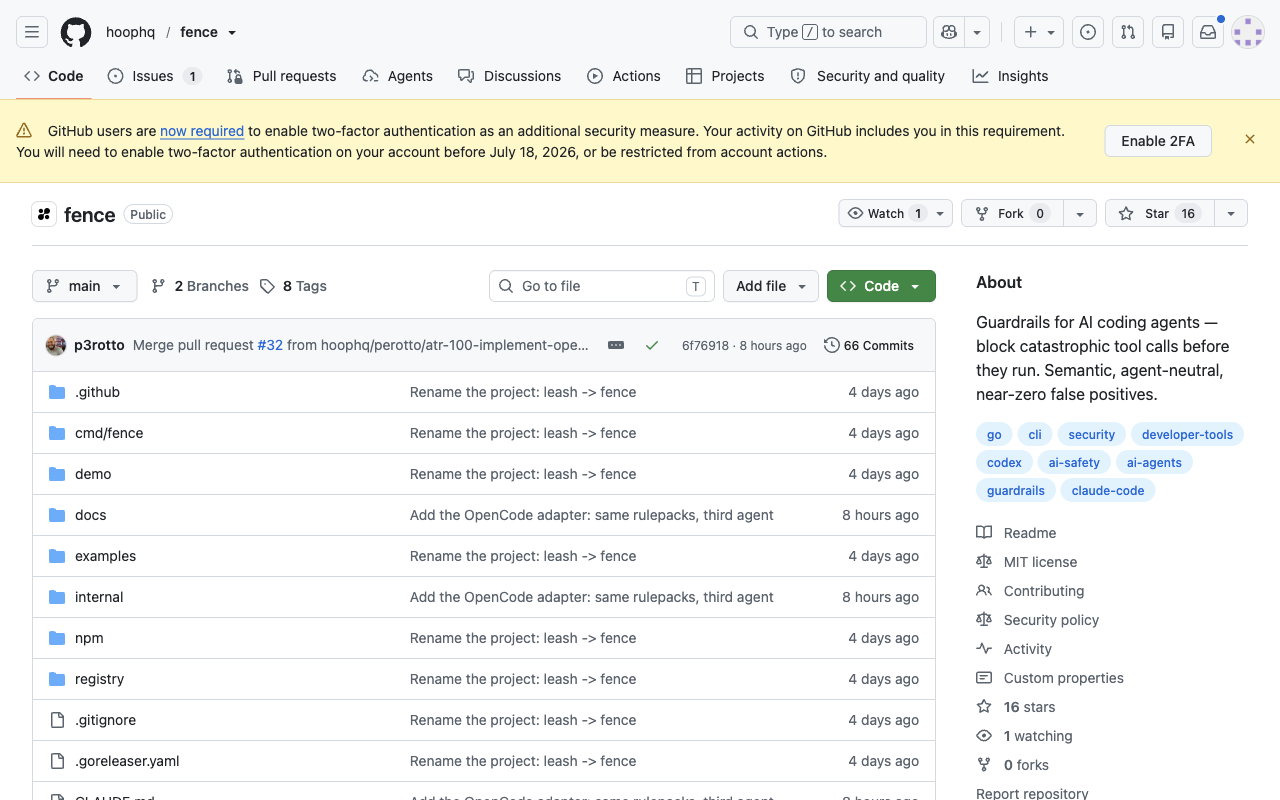This screenshot has height=800, width=1280.
Task: Click the Type / to search box
Action: pyautogui.click(x=829, y=32)
